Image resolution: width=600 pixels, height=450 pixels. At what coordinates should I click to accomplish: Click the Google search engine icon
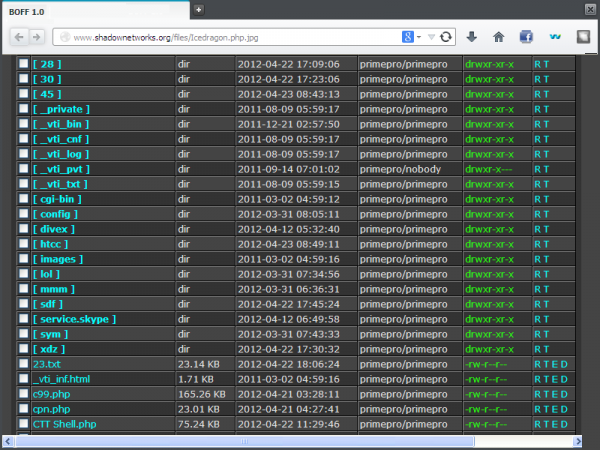(408, 37)
